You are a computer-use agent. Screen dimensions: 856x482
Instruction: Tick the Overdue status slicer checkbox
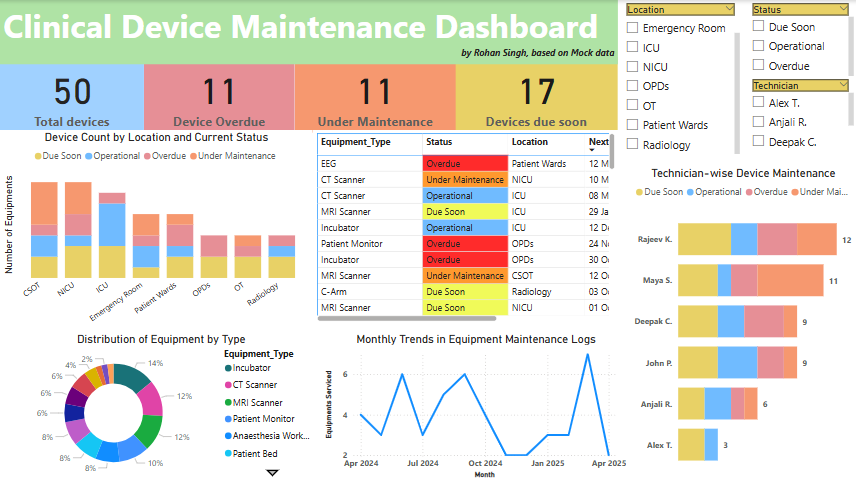pyautogui.click(x=758, y=65)
